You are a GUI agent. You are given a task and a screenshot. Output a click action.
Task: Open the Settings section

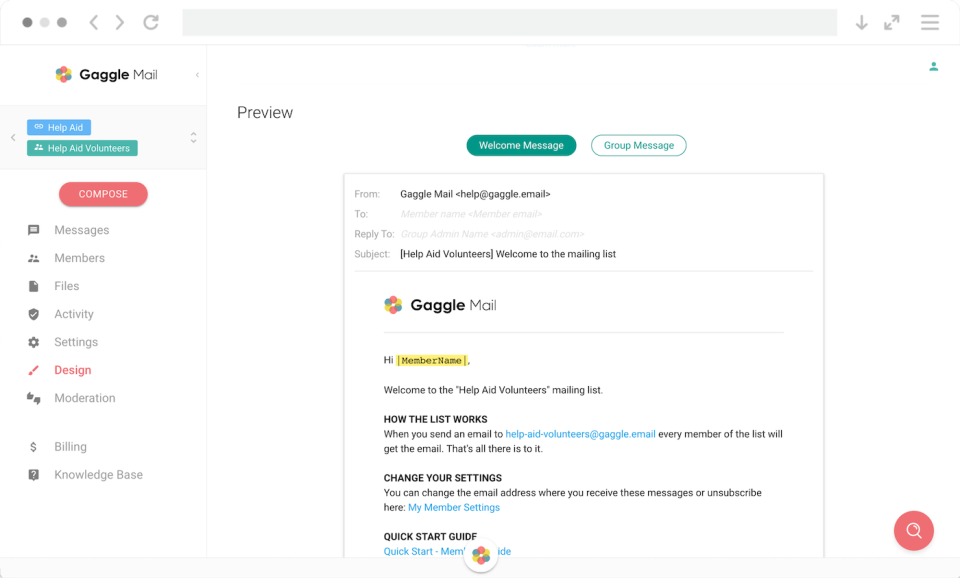pos(76,342)
